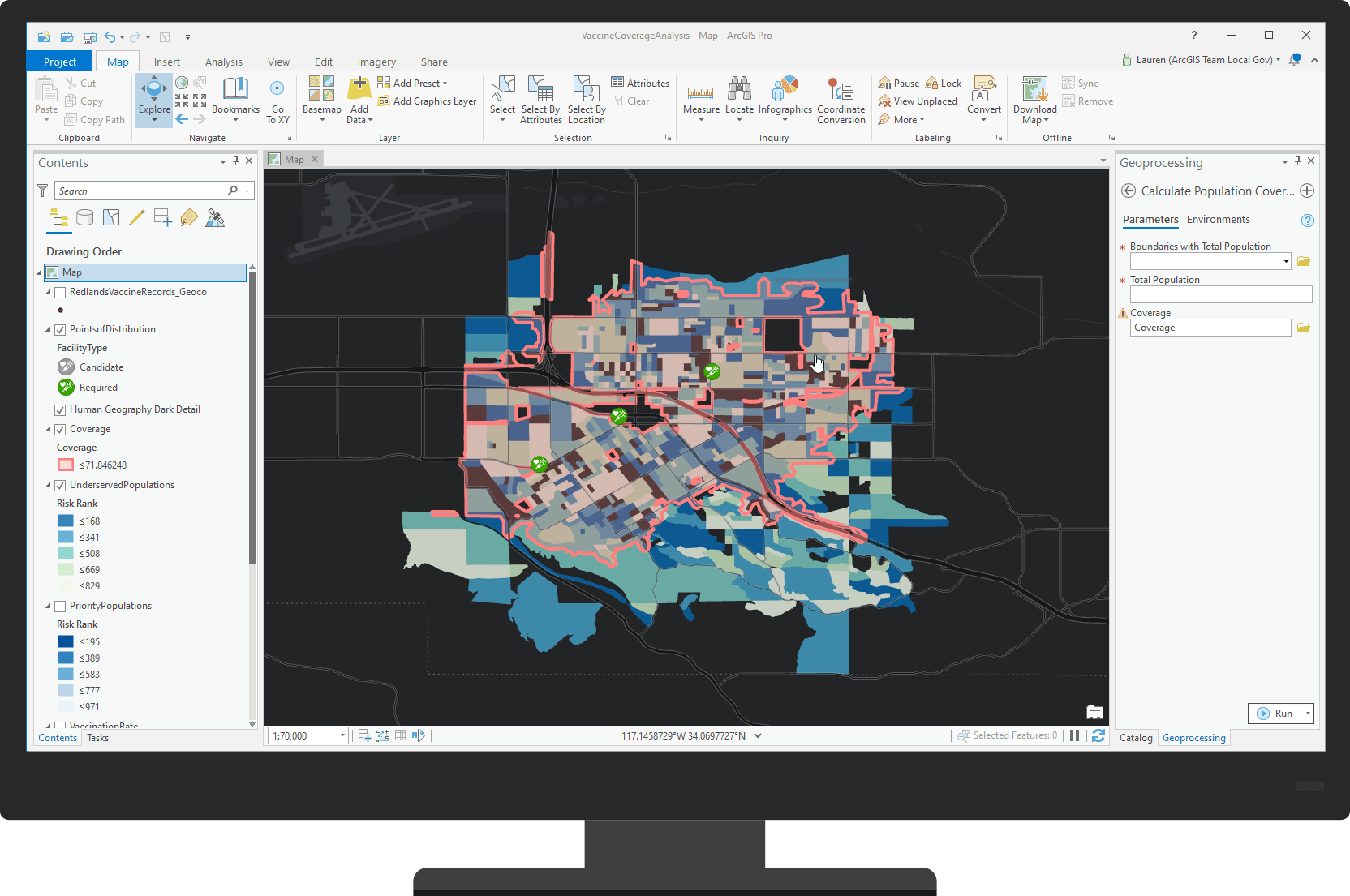The height and width of the screenshot is (896, 1350).
Task: Check the PriorityPopulations layer checkbox
Action: click(60, 606)
